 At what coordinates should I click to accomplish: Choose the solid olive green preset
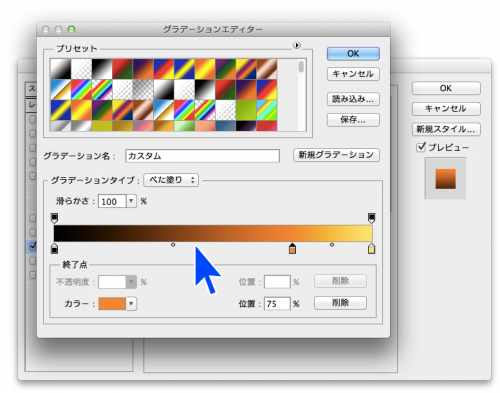pyautogui.click(x=246, y=110)
